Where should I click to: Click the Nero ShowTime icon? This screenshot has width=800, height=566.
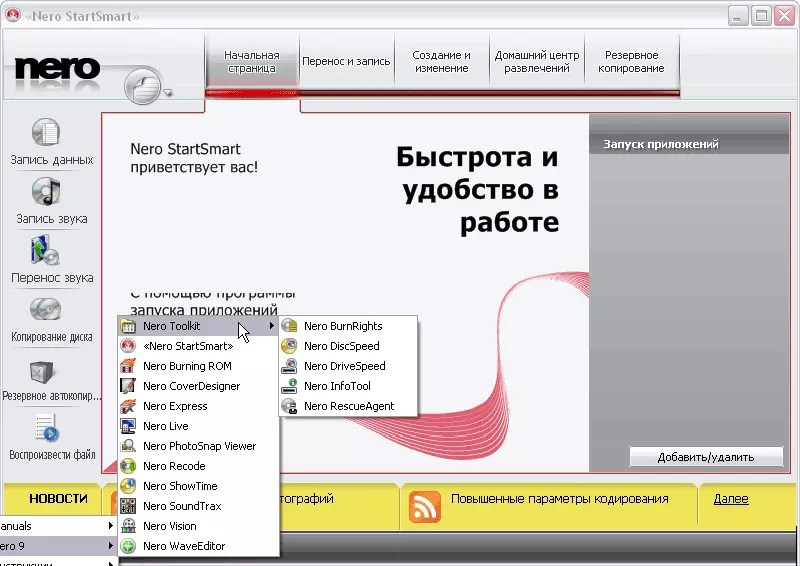[128, 486]
